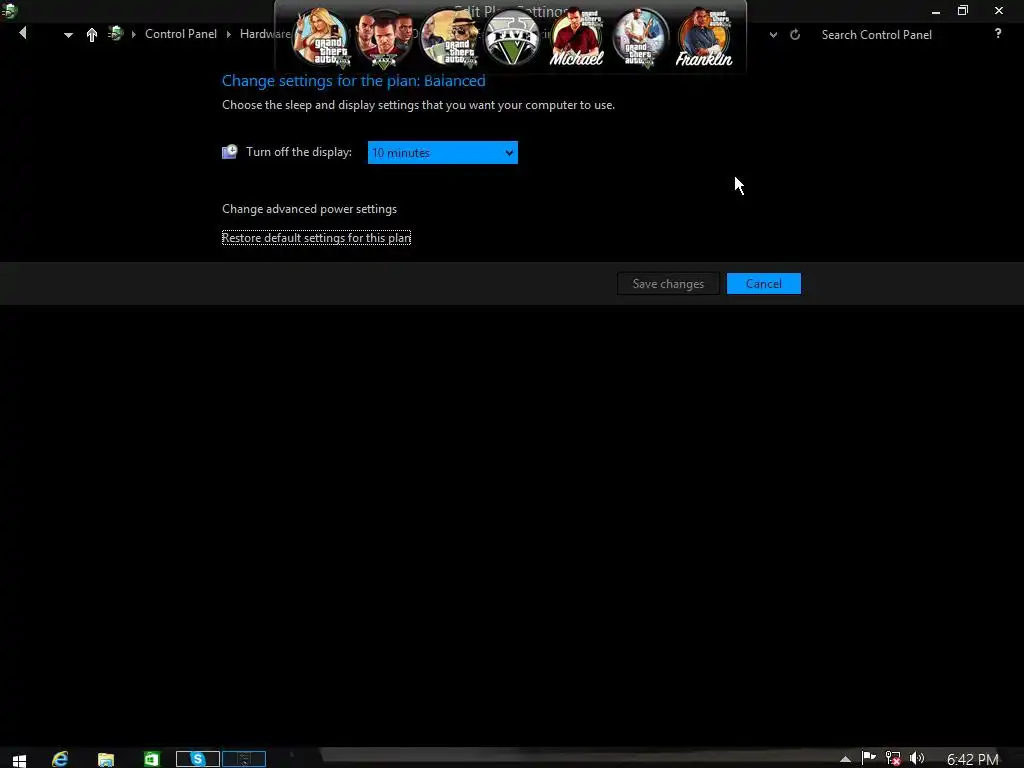This screenshot has height=768, width=1024.
Task: Click Control Panel breadcrumb
Action: pos(181,34)
